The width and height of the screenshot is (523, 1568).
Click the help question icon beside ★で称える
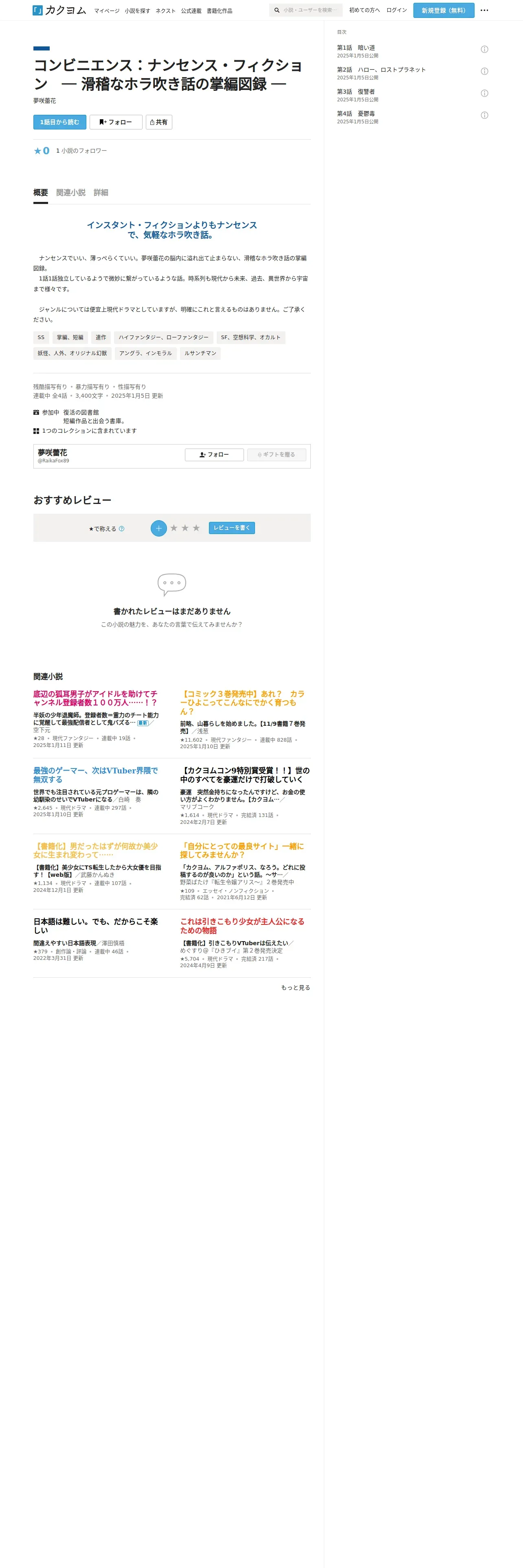[x=121, y=529]
